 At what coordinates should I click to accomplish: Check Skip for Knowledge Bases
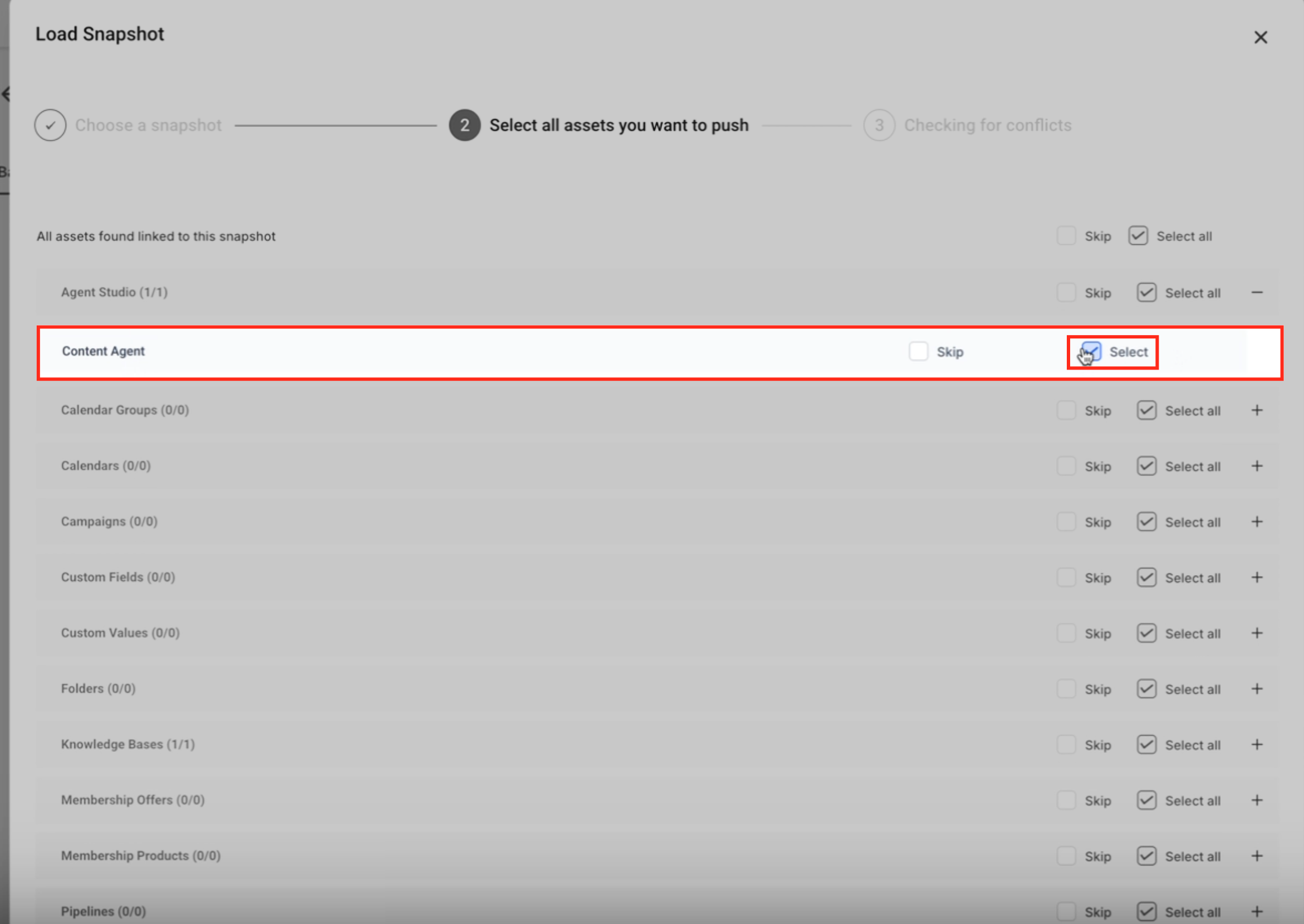pos(1066,745)
